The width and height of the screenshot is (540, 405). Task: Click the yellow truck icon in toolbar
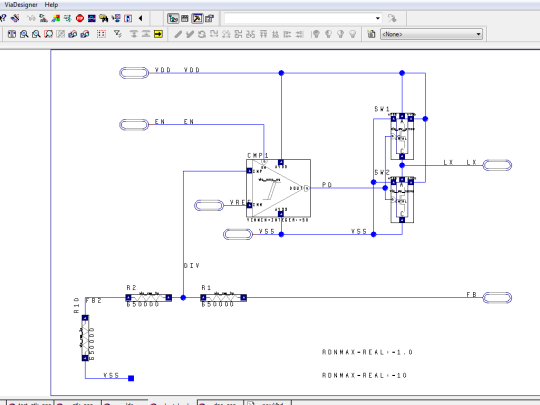pos(104,18)
